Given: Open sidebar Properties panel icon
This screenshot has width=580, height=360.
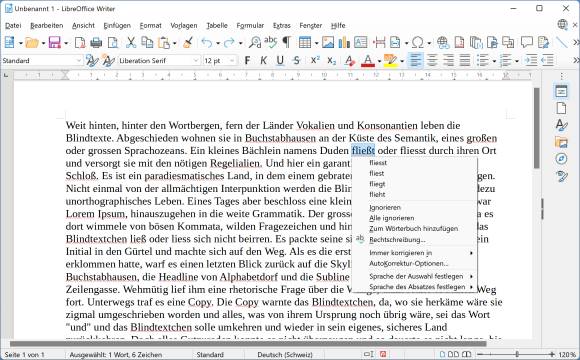Looking at the screenshot, I should pyautogui.click(x=561, y=91).
